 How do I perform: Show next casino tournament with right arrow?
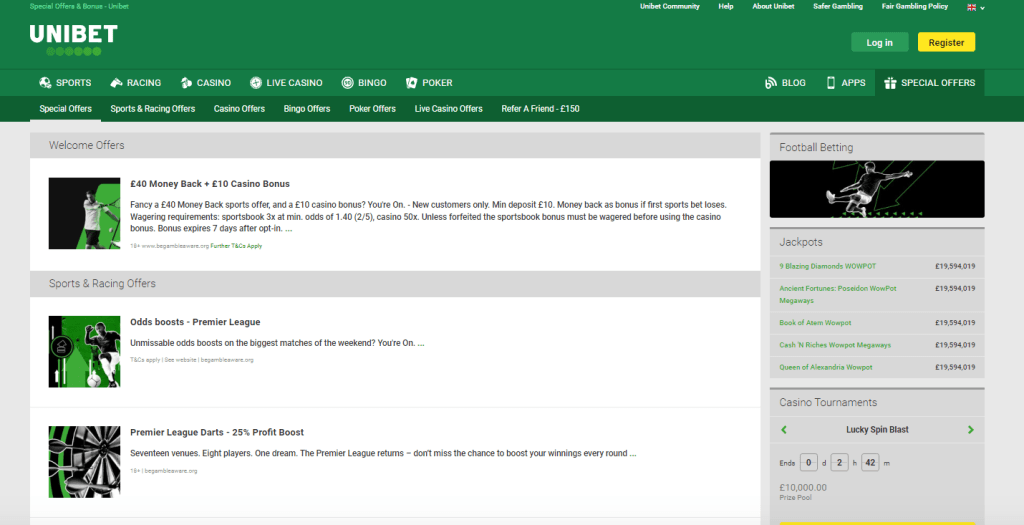[x=970, y=430]
